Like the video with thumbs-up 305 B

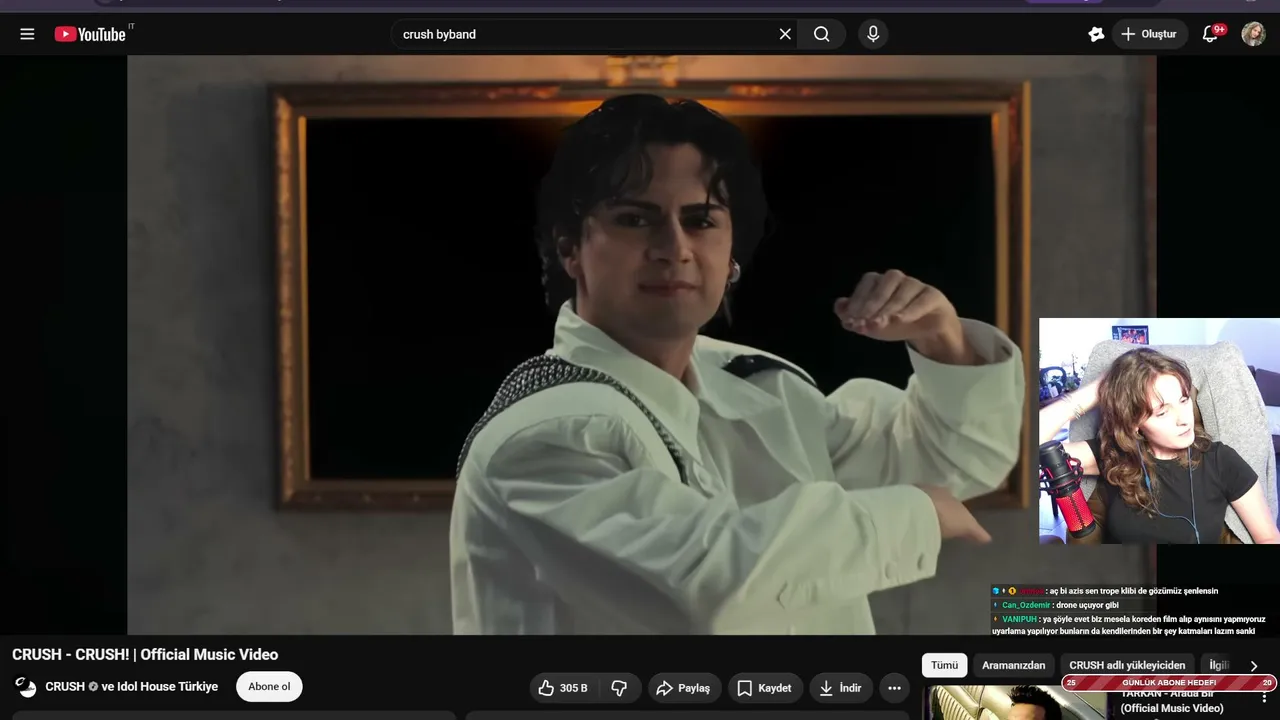click(562, 688)
